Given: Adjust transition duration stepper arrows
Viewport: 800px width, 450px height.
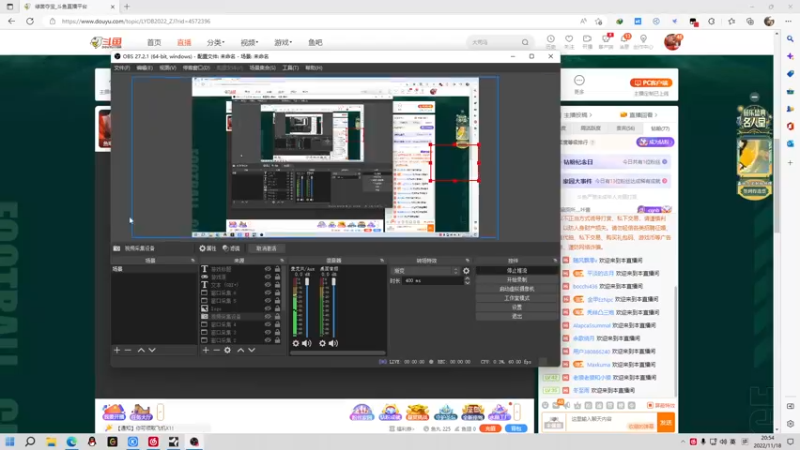Looking at the screenshot, I should (467, 281).
